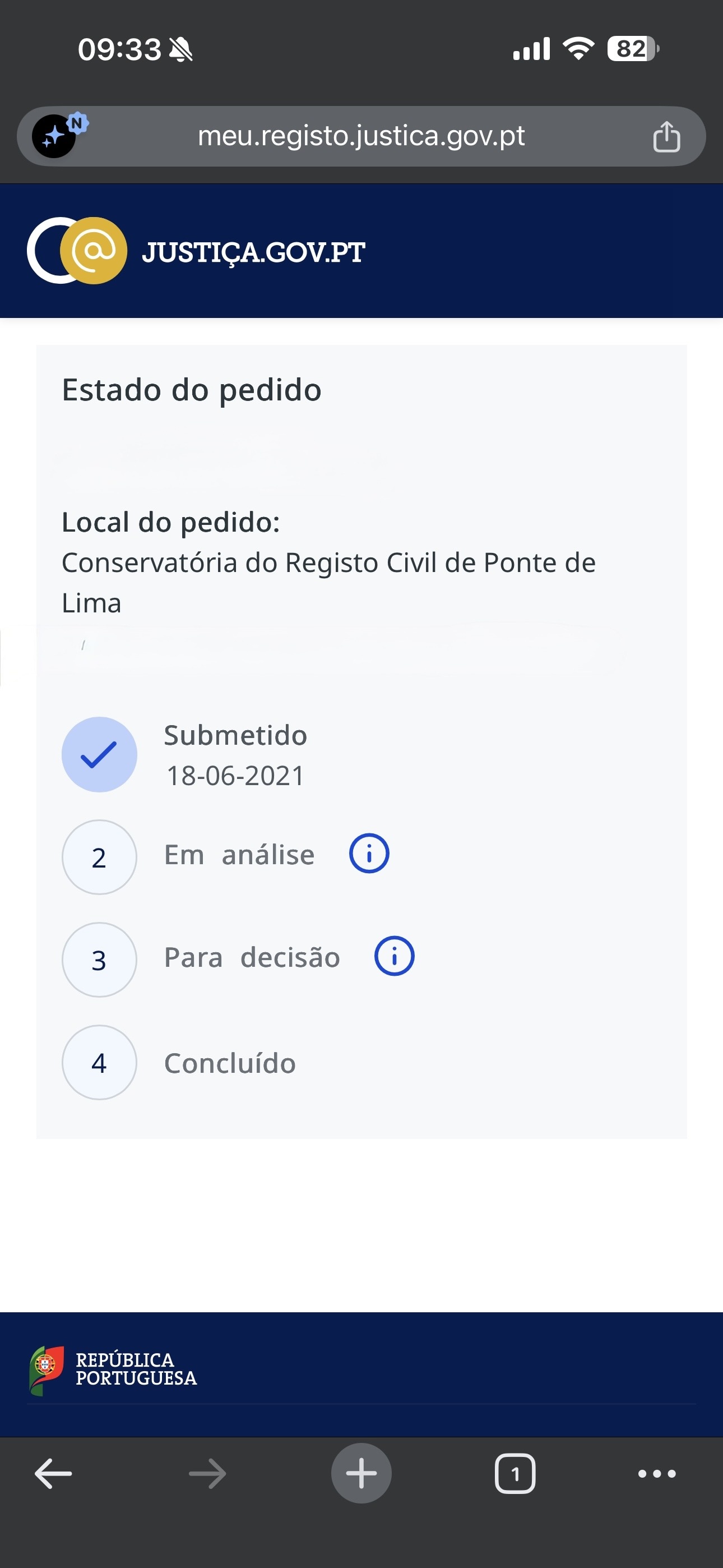Select step 2 circle
The width and height of the screenshot is (723, 1568).
coord(99,857)
